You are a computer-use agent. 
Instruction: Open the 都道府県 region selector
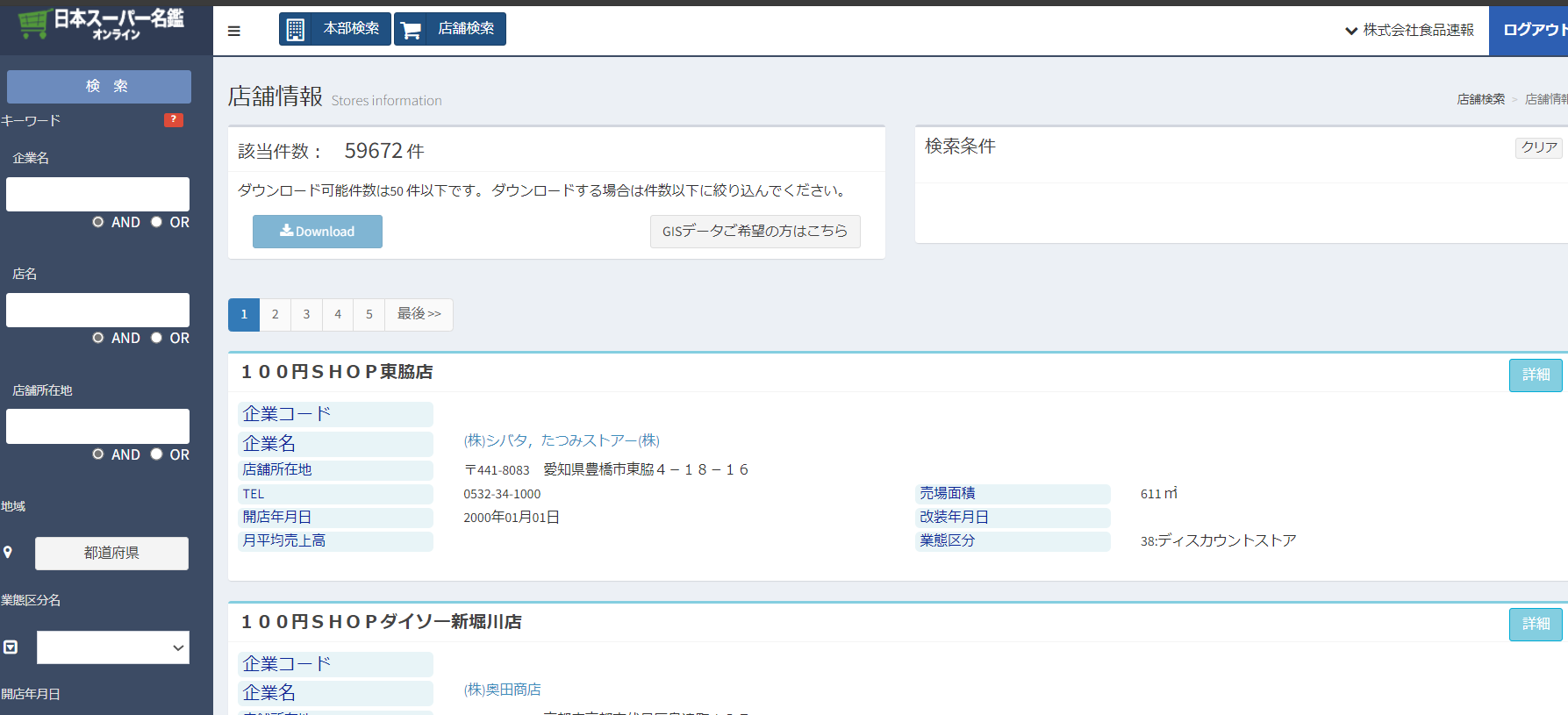point(111,553)
